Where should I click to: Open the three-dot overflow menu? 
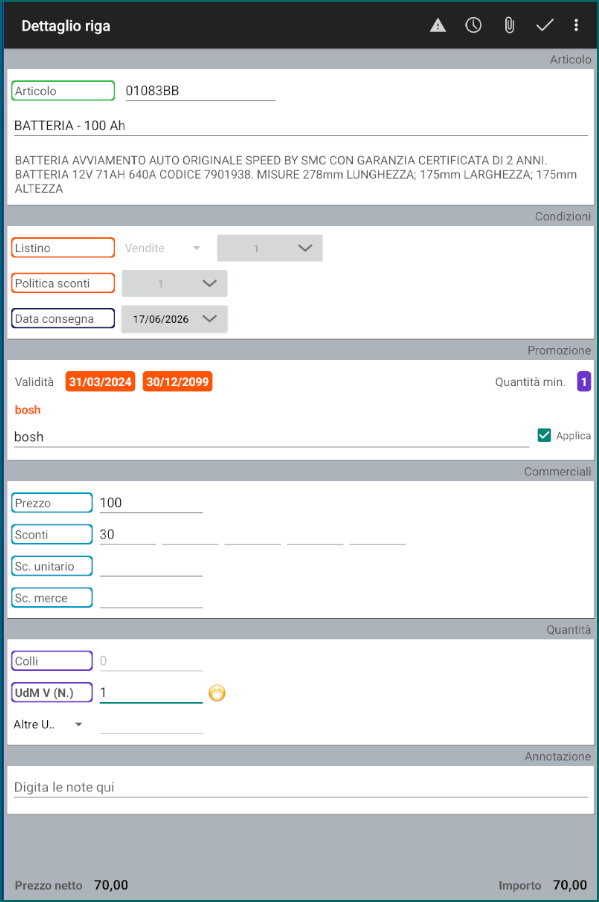click(576, 25)
